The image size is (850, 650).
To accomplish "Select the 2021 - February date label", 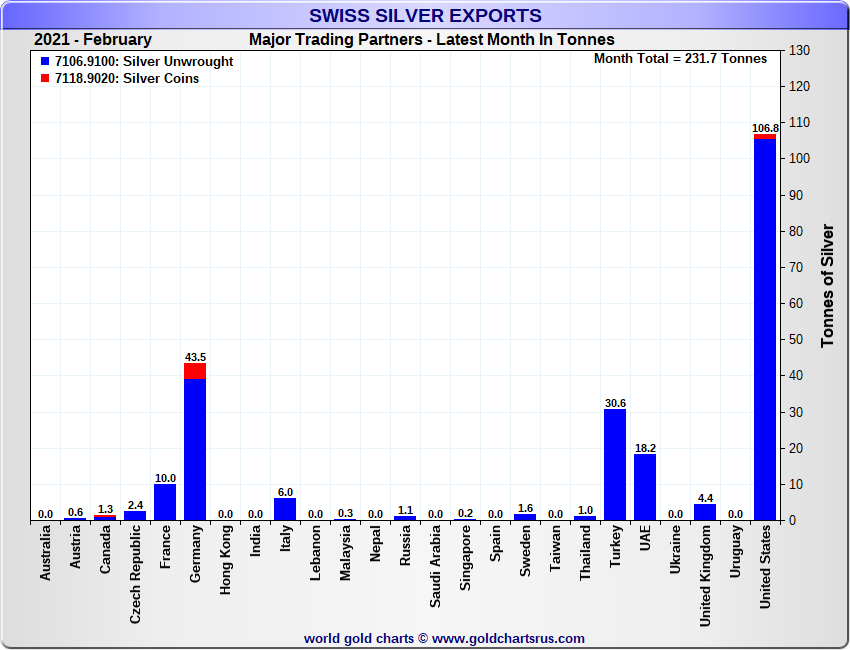I will click(x=93, y=40).
